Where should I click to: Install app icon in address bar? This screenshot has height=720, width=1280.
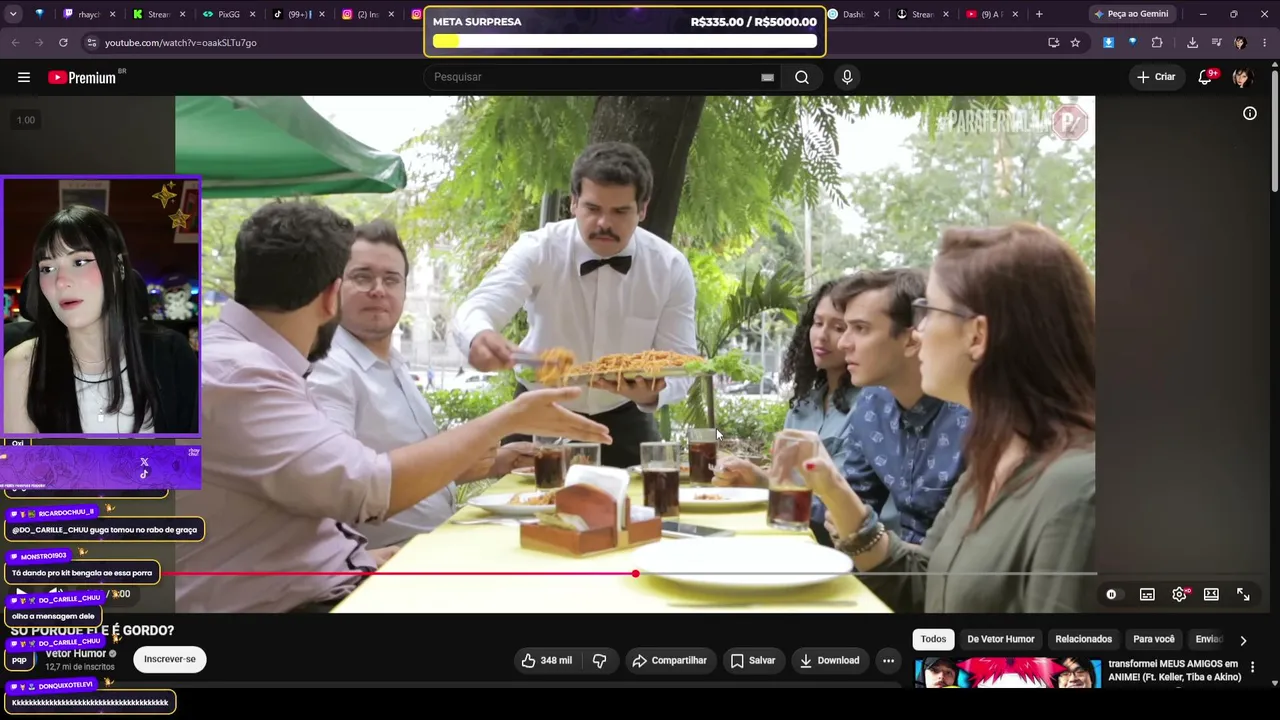[1053, 43]
